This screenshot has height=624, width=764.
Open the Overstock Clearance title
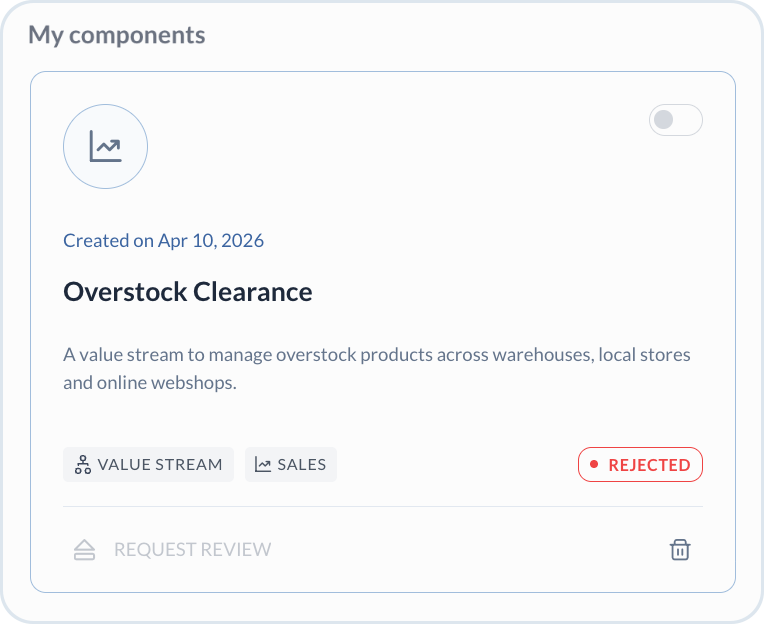pyautogui.click(x=188, y=292)
